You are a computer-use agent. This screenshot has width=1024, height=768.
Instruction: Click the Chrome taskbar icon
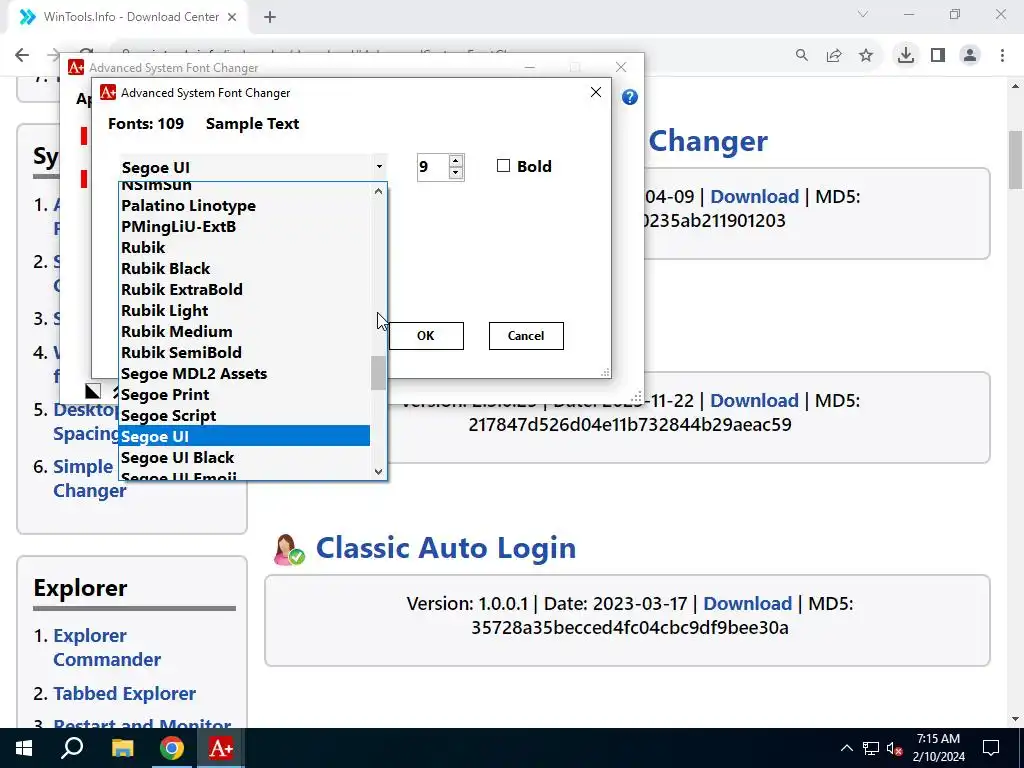click(172, 748)
